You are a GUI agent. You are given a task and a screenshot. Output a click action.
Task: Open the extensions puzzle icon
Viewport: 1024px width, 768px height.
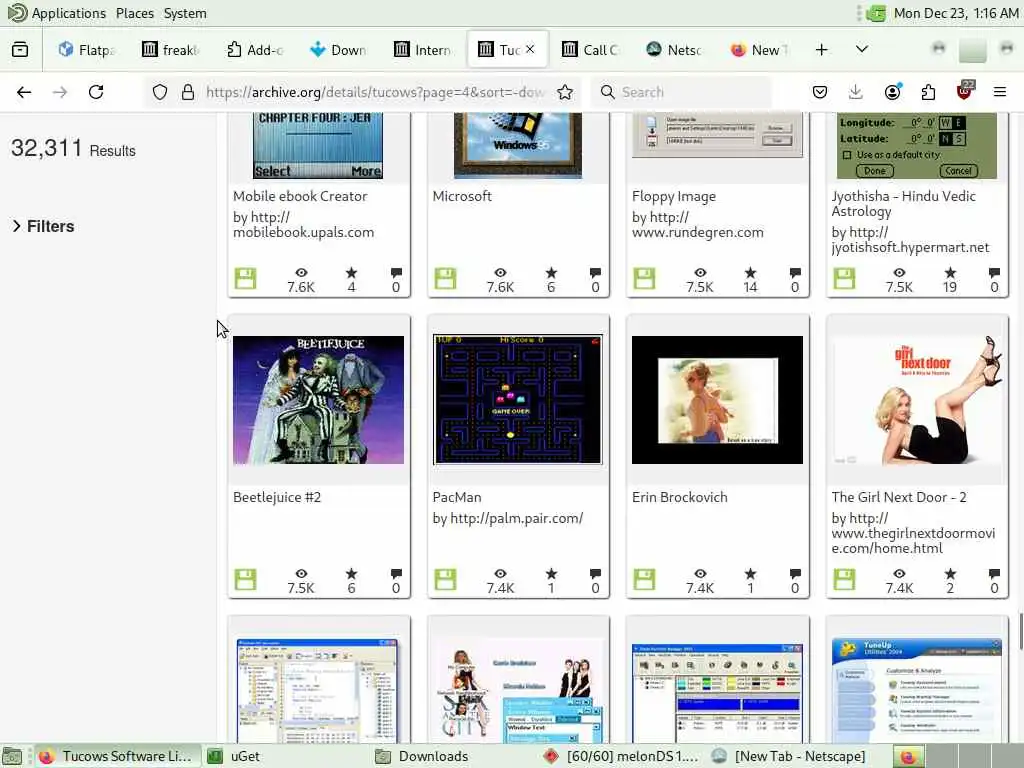click(928, 92)
